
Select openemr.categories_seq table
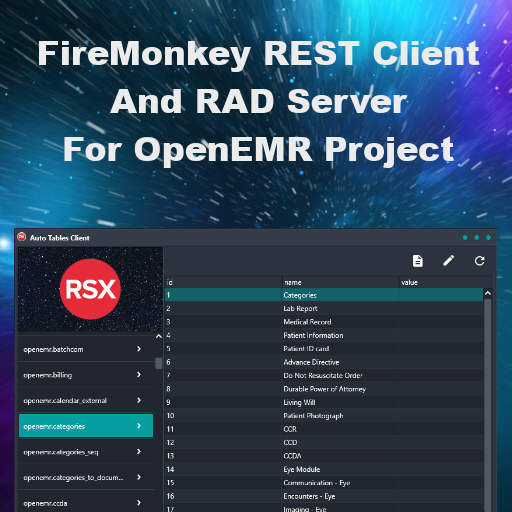coord(86,452)
